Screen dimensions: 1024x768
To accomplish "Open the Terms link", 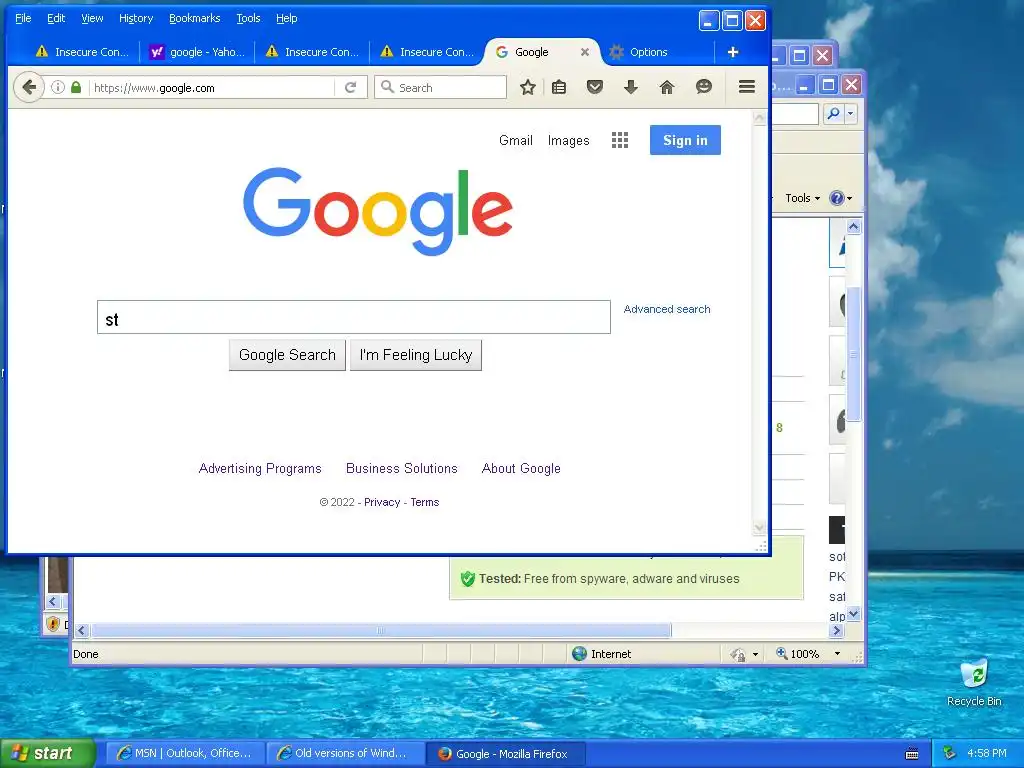I will pos(424,502).
